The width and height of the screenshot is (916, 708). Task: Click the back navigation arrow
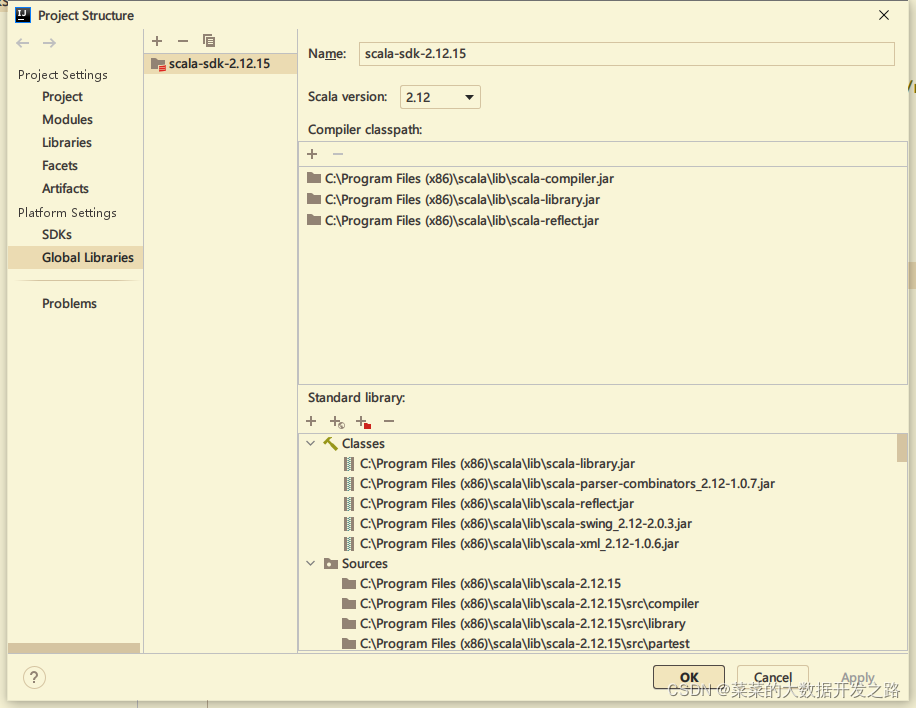pyautogui.click(x=23, y=43)
